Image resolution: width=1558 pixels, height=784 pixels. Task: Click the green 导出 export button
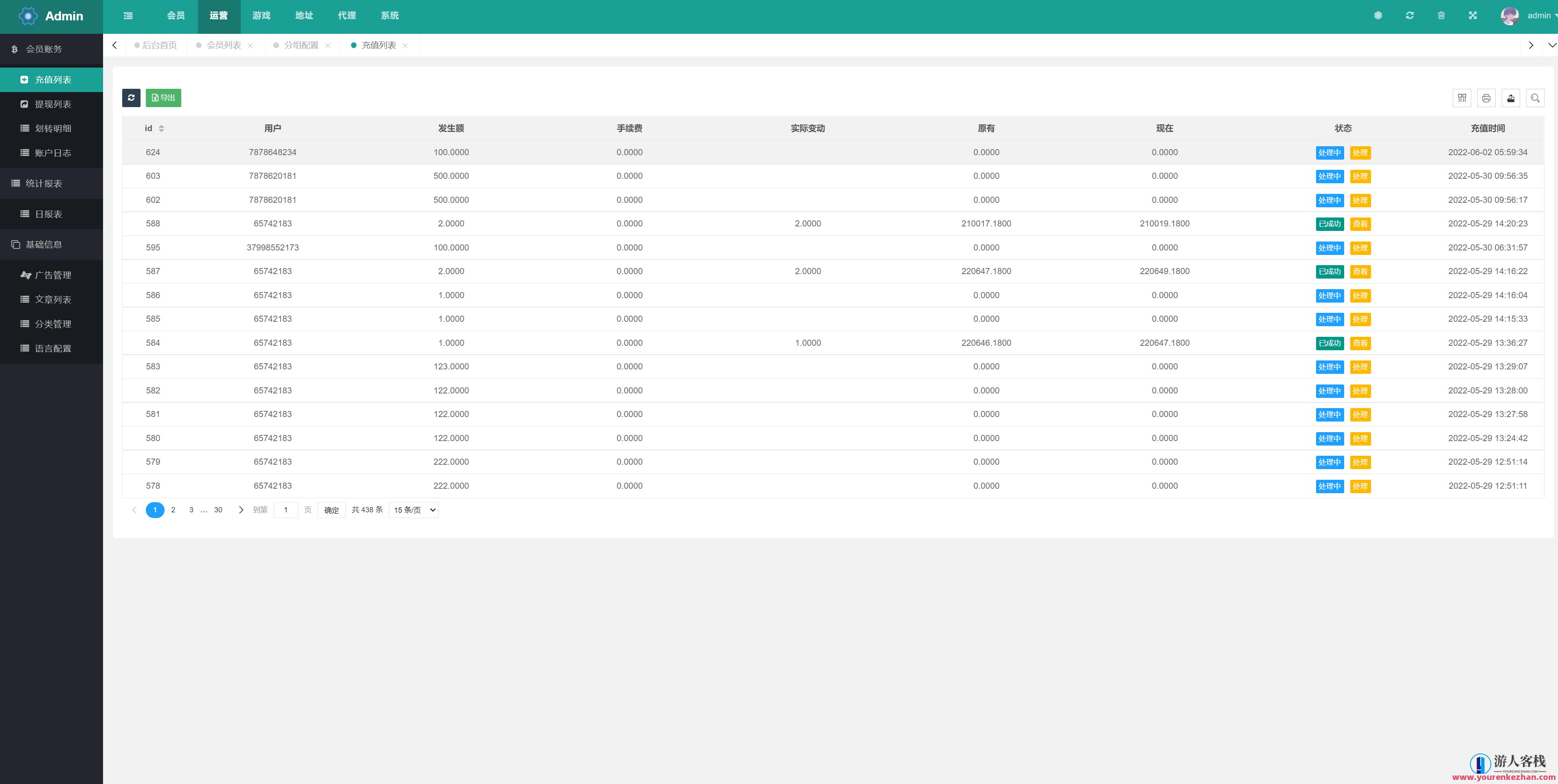163,97
